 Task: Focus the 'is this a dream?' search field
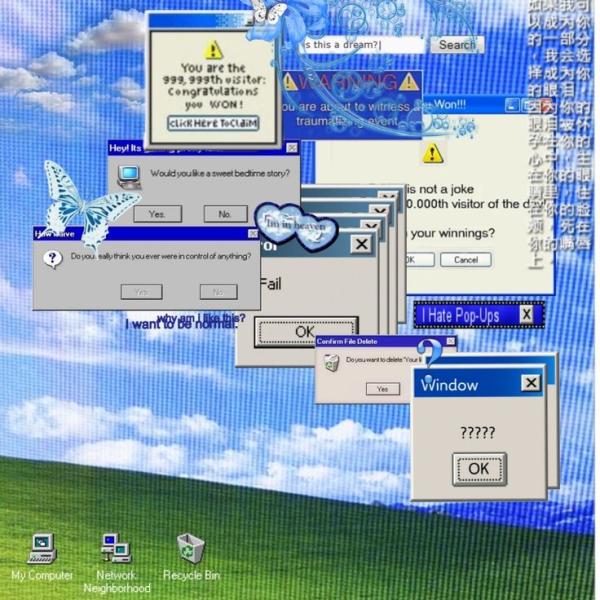(x=360, y=45)
